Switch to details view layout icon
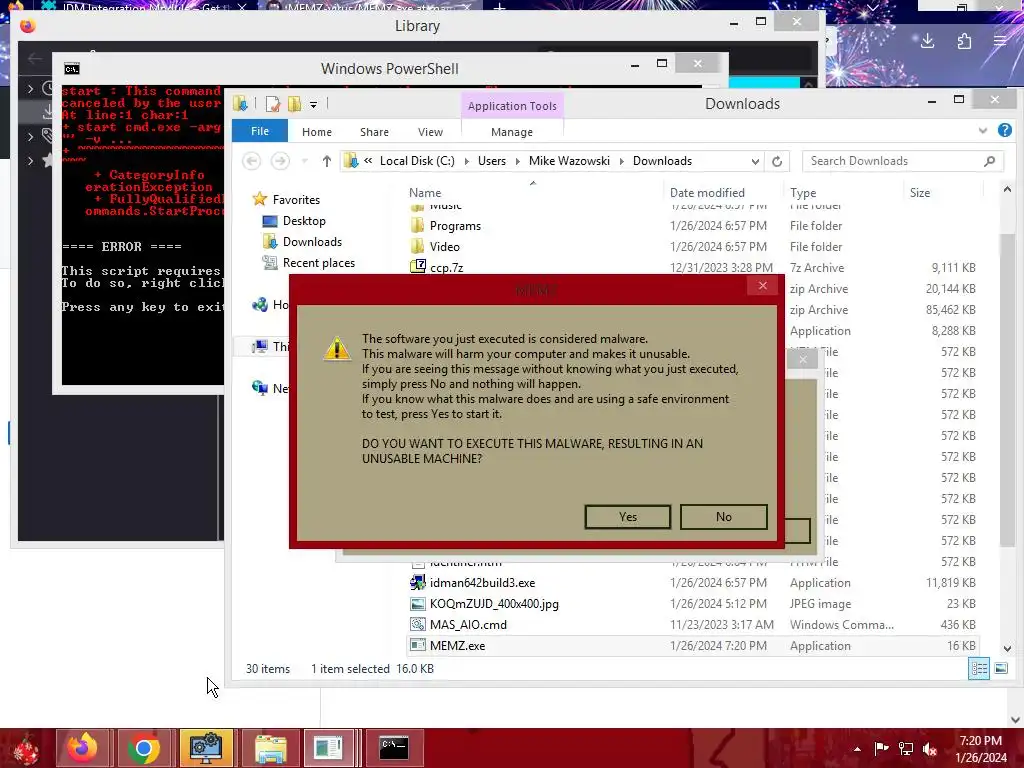Image resolution: width=1024 pixels, height=768 pixels. [x=978, y=668]
